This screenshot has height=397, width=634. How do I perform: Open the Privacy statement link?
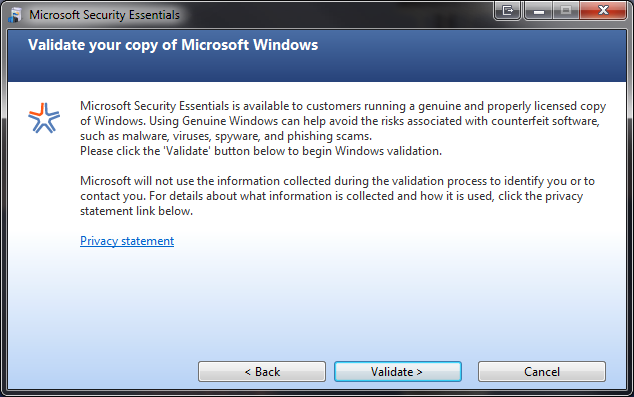point(127,241)
